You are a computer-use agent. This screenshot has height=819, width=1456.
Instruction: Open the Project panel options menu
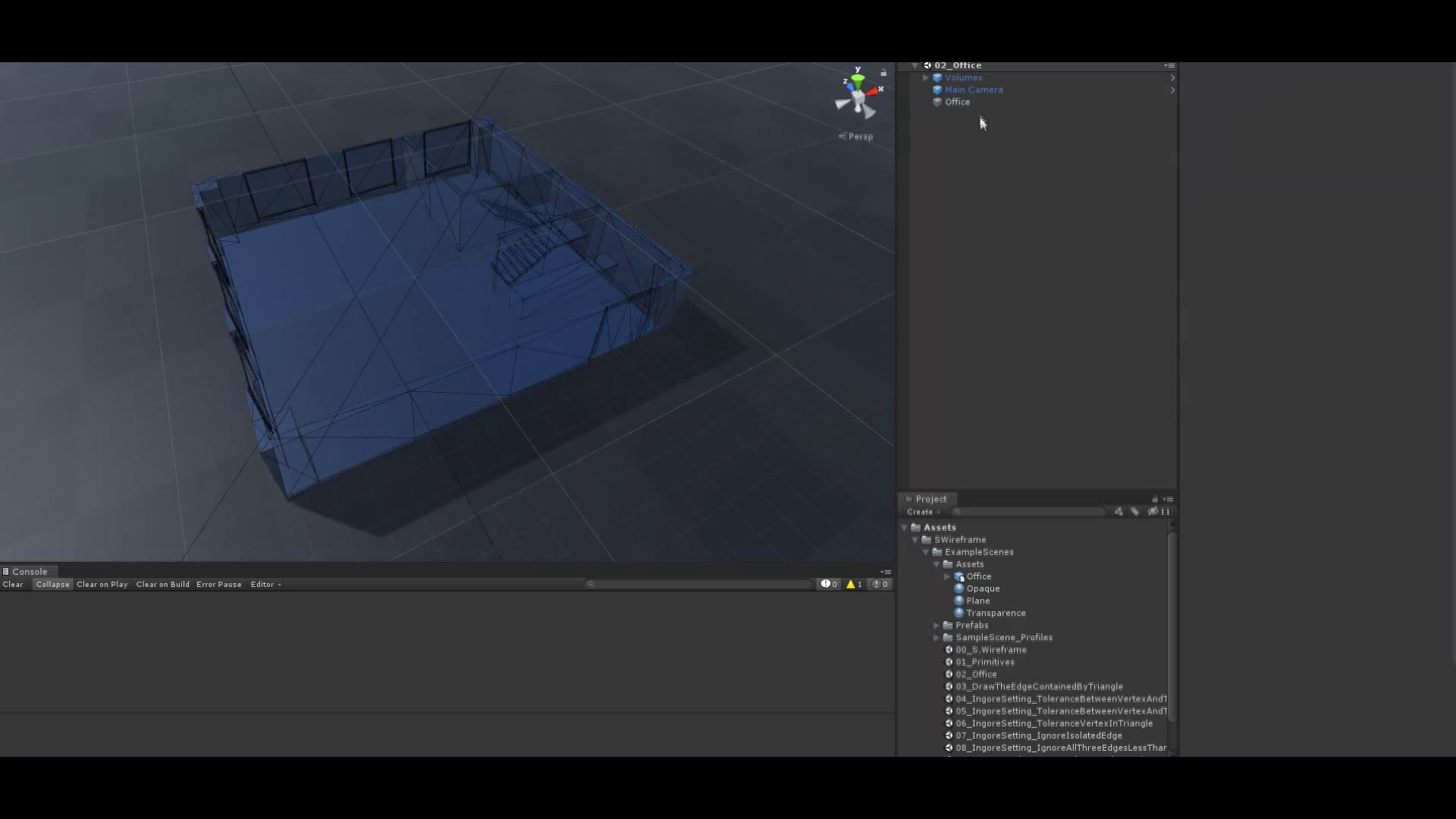1168,499
